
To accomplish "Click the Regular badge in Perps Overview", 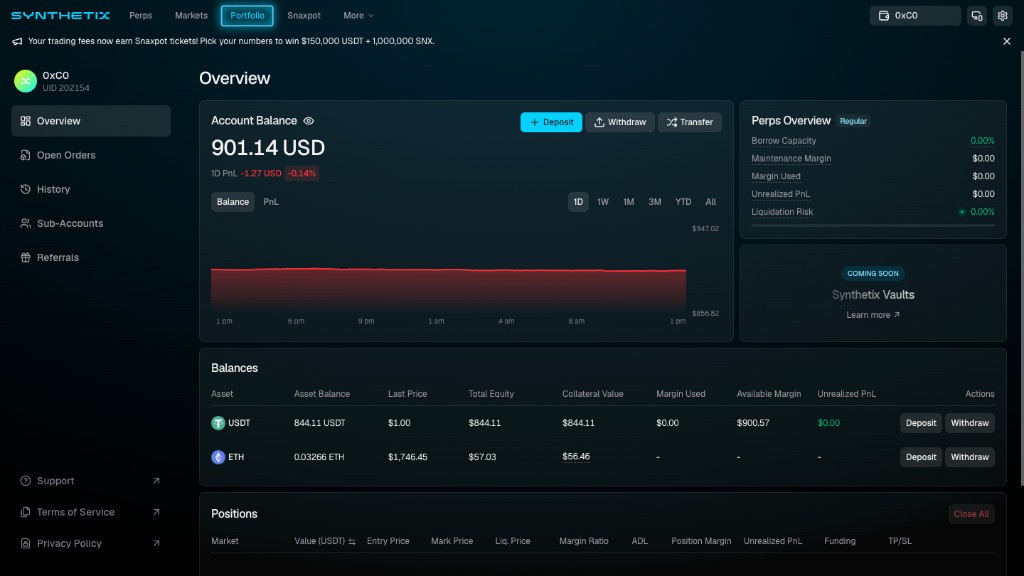I will click(853, 121).
